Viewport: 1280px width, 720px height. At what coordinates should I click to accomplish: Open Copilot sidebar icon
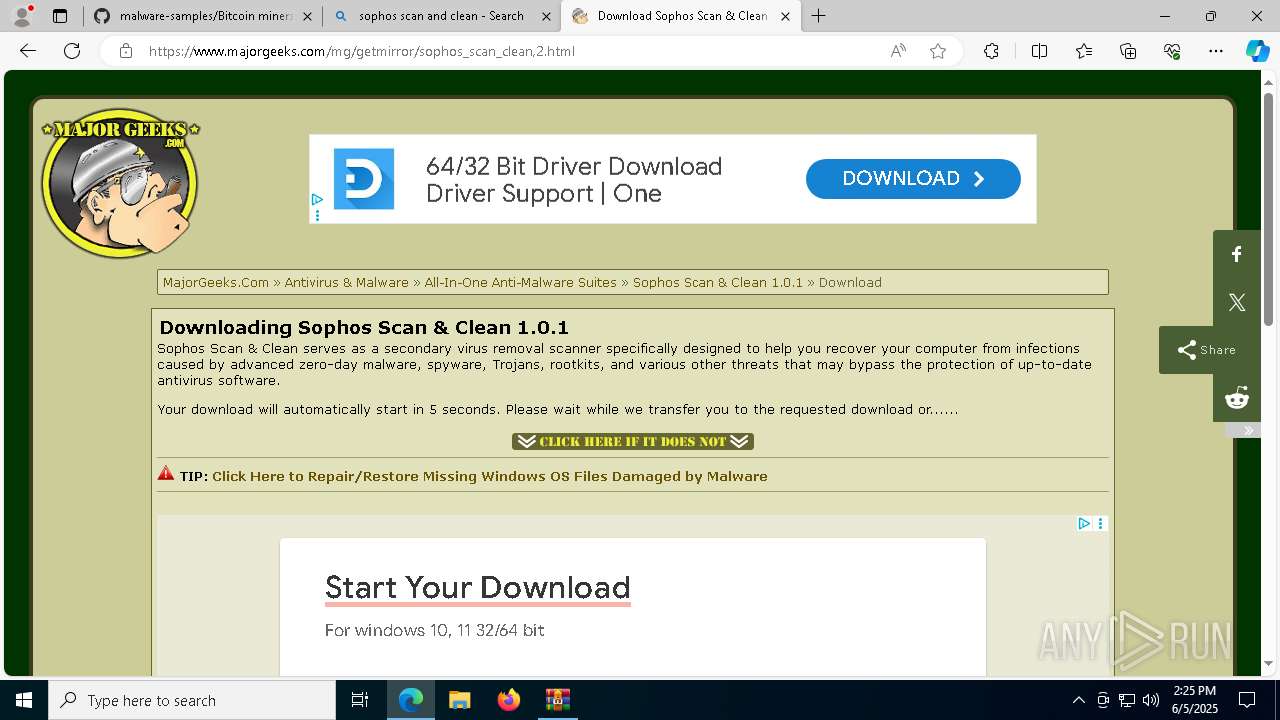pyautogui.click(x=1257, y=51)
